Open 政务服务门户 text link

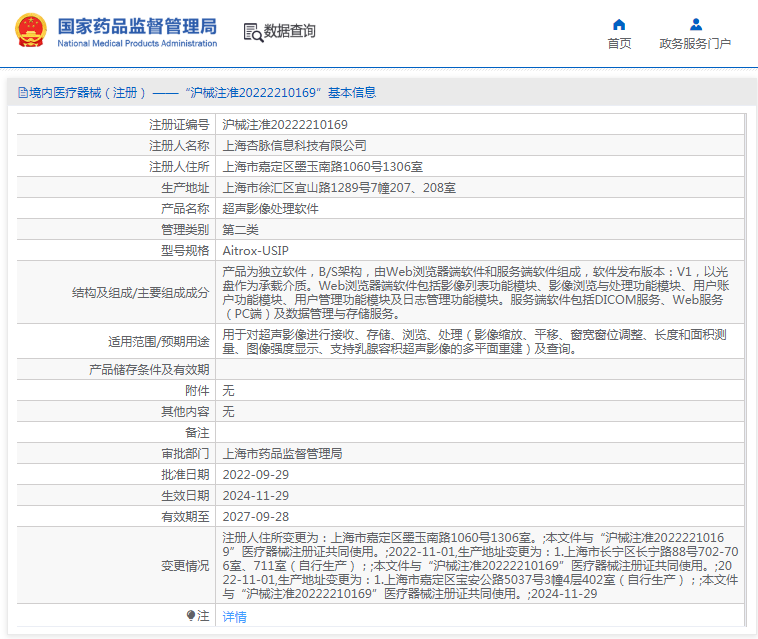[x=695, y=44]
